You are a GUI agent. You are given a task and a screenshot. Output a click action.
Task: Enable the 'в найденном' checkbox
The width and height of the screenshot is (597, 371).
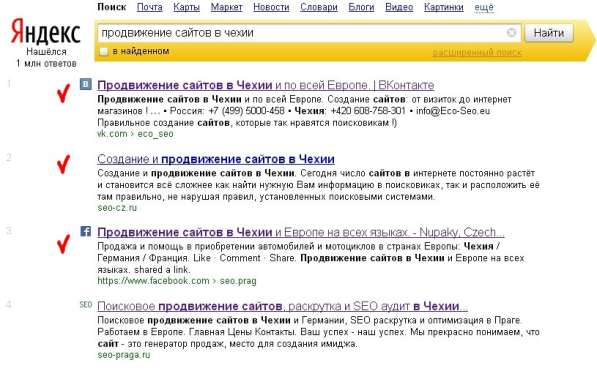pos(104,51)
